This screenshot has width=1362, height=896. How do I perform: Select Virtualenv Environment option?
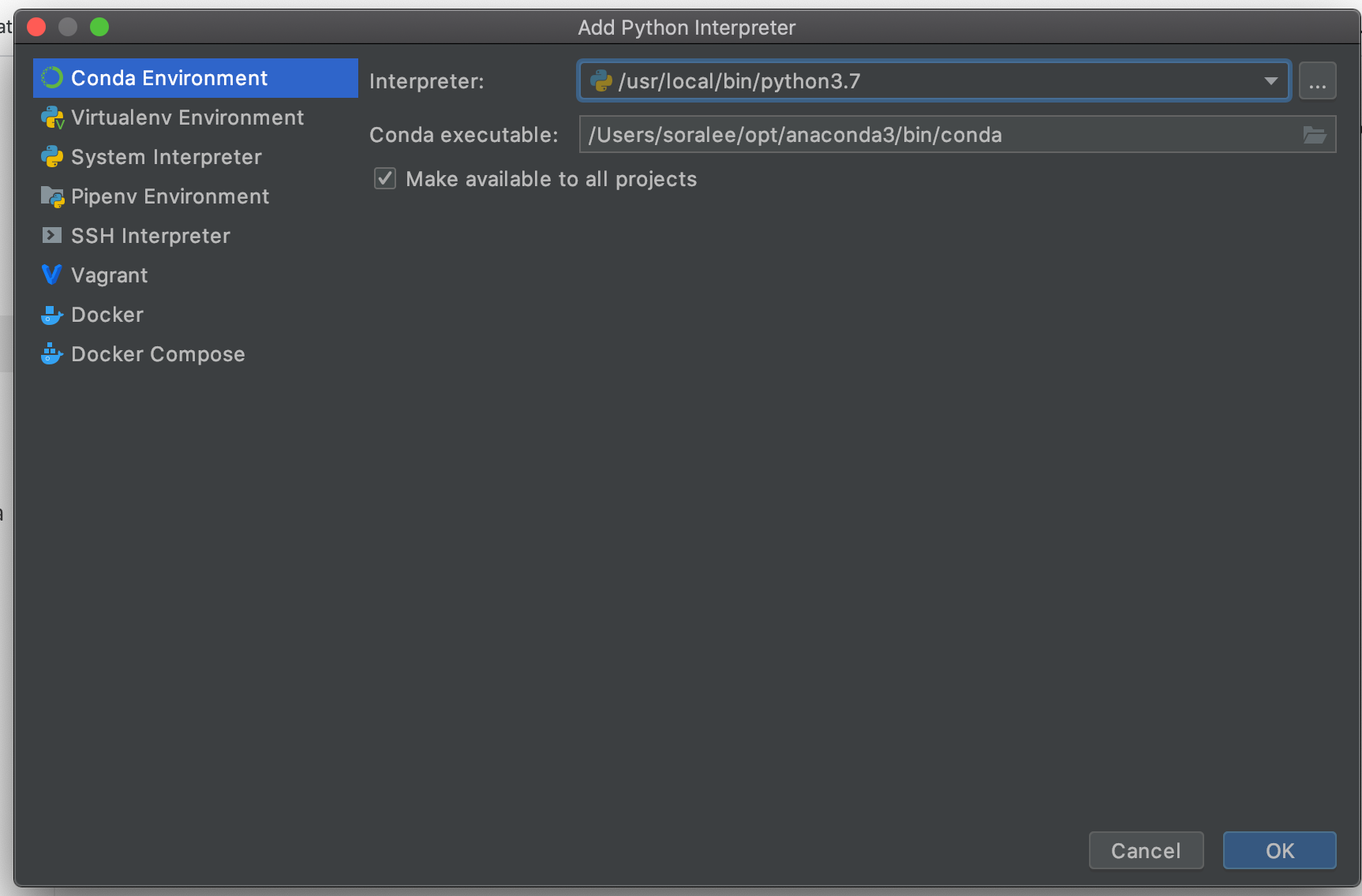(196, 118)
